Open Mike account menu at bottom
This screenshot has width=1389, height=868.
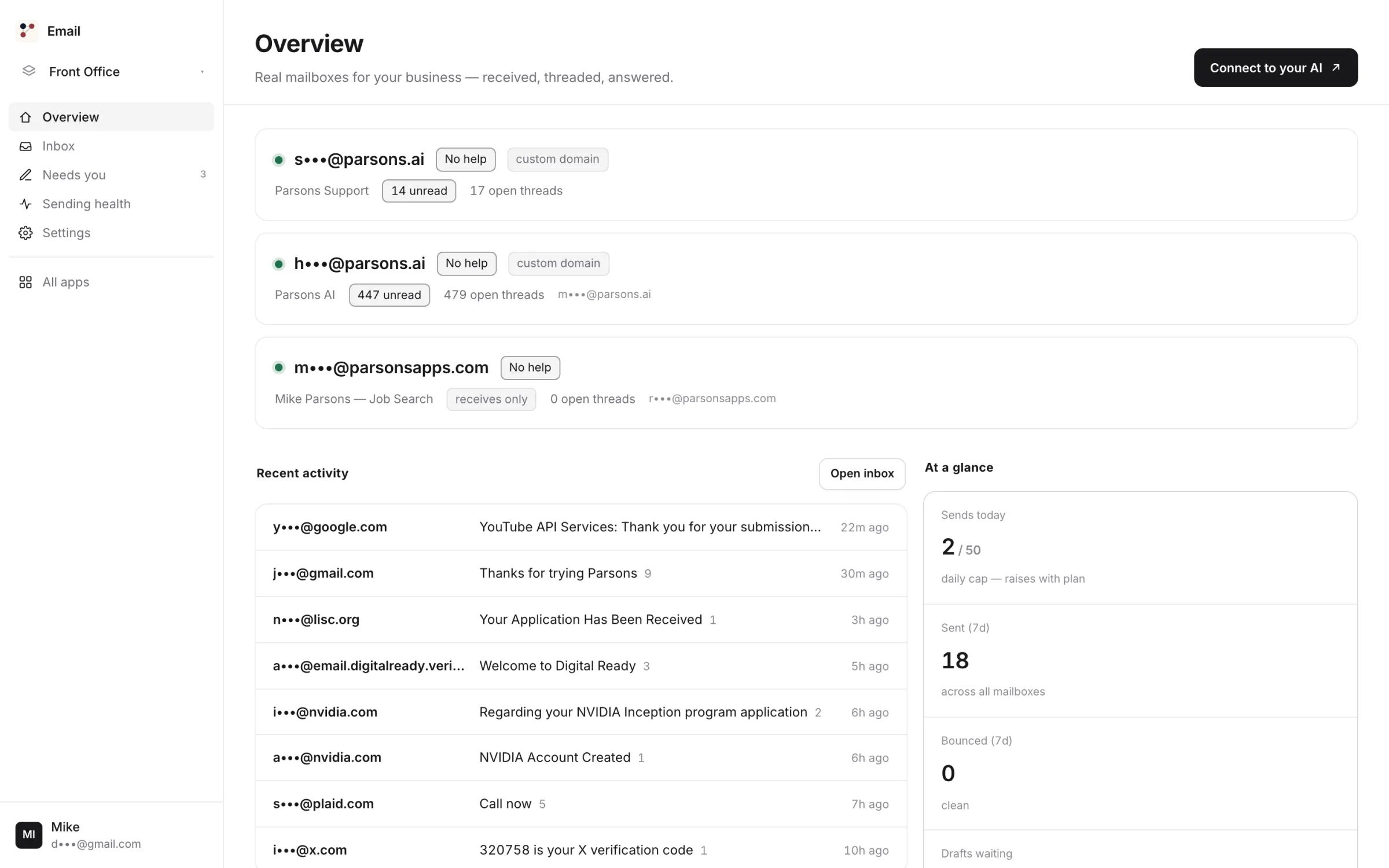click(111, 834)
